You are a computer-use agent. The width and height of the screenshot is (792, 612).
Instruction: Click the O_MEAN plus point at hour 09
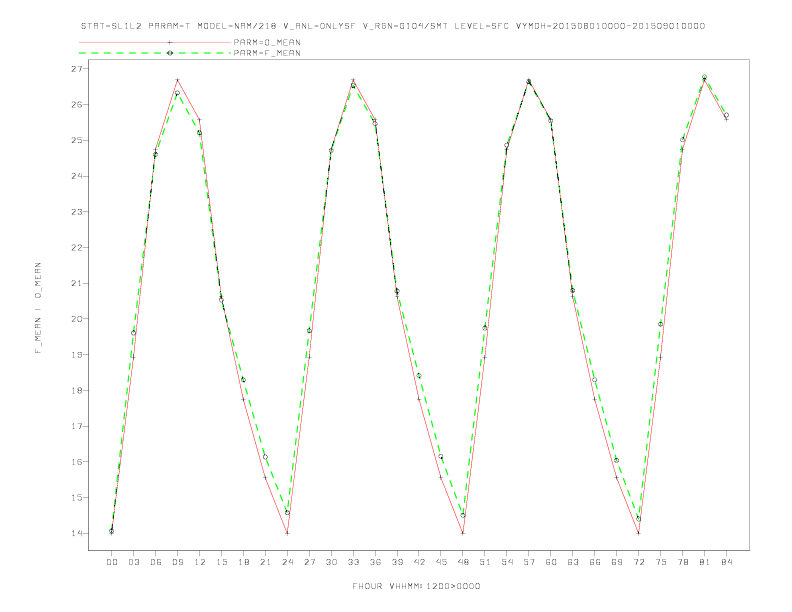(x=177, y=80)
